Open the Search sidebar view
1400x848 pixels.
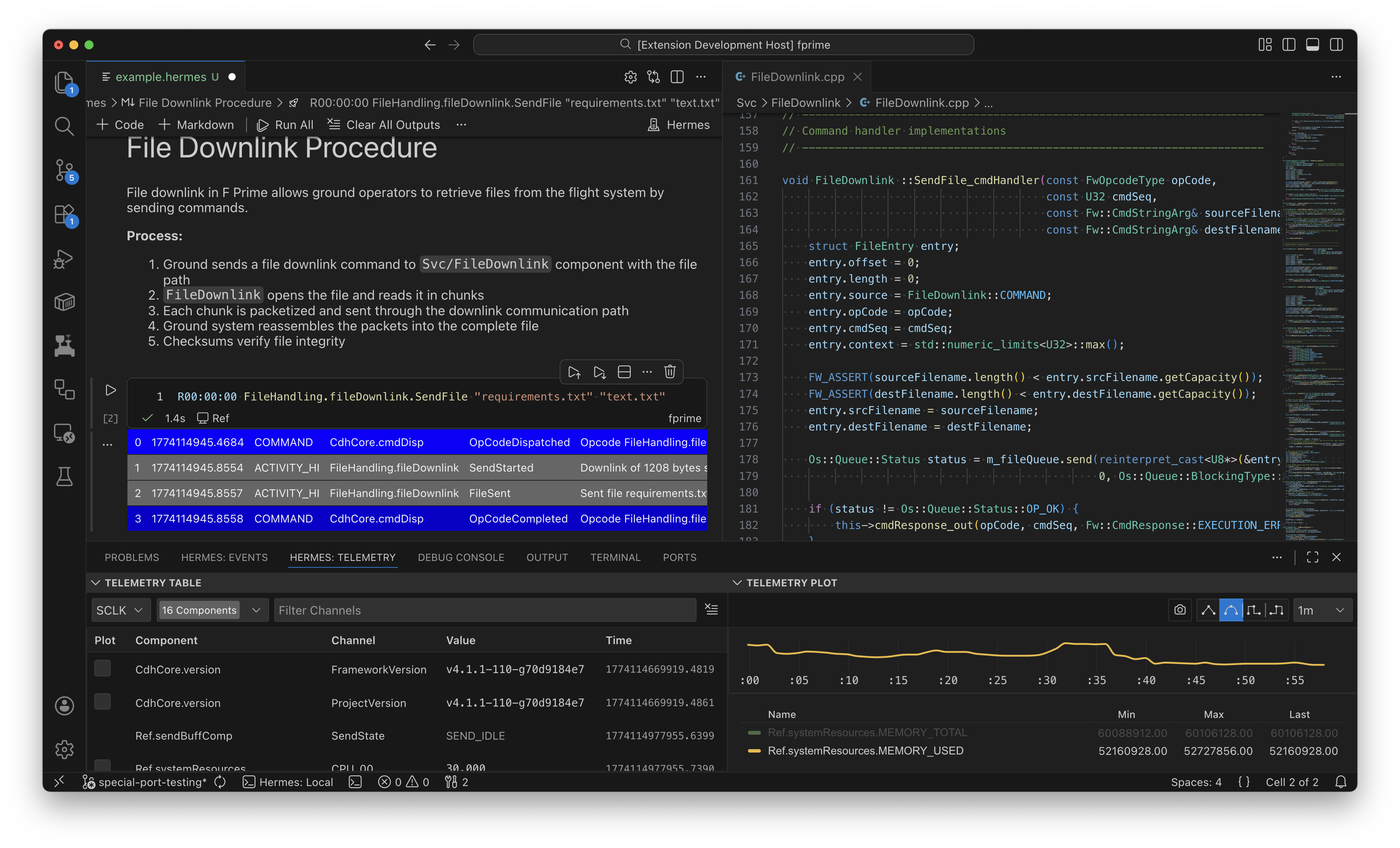[64, 126]
